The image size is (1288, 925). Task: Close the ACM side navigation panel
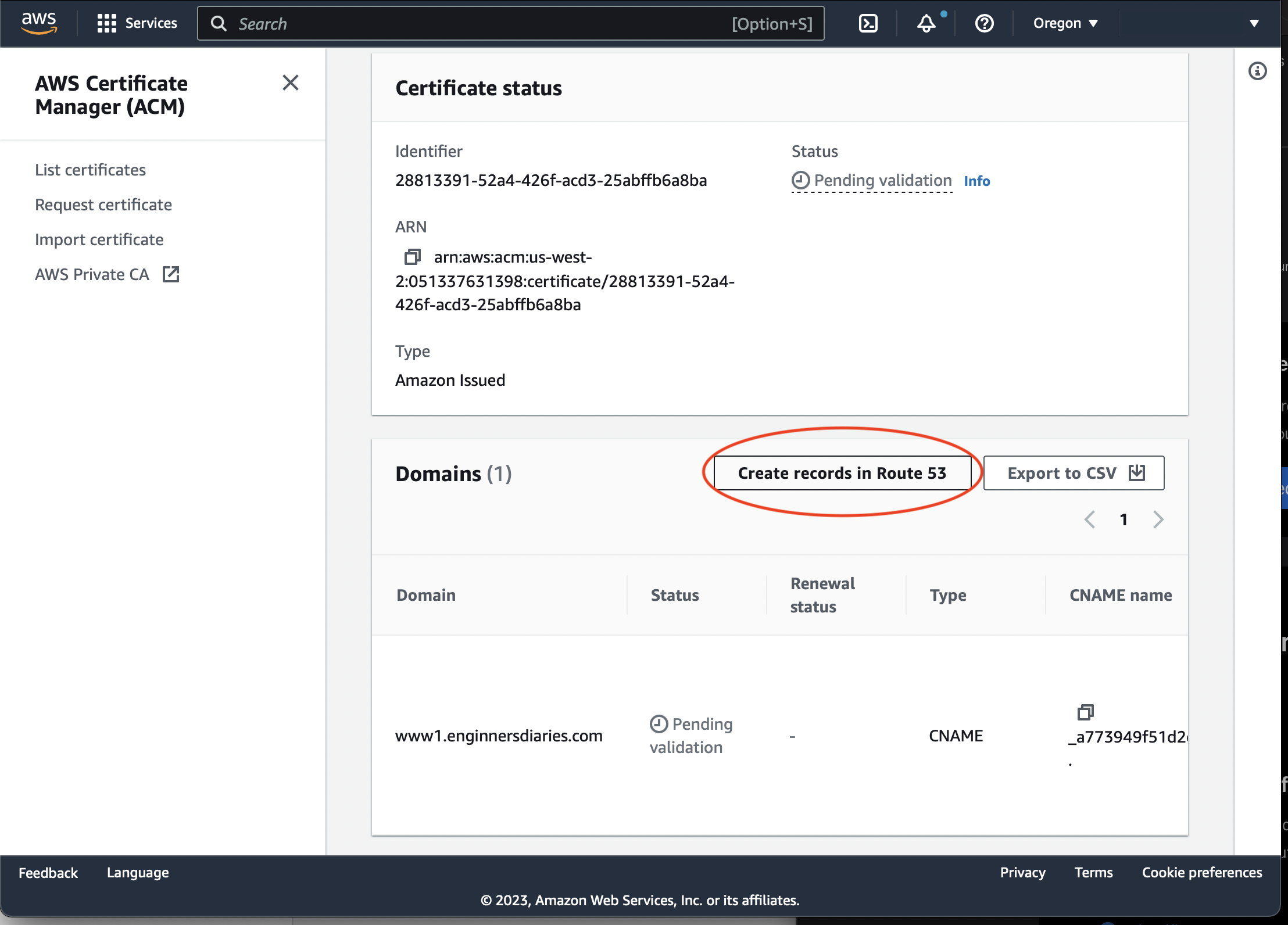[x=291, y=83]
